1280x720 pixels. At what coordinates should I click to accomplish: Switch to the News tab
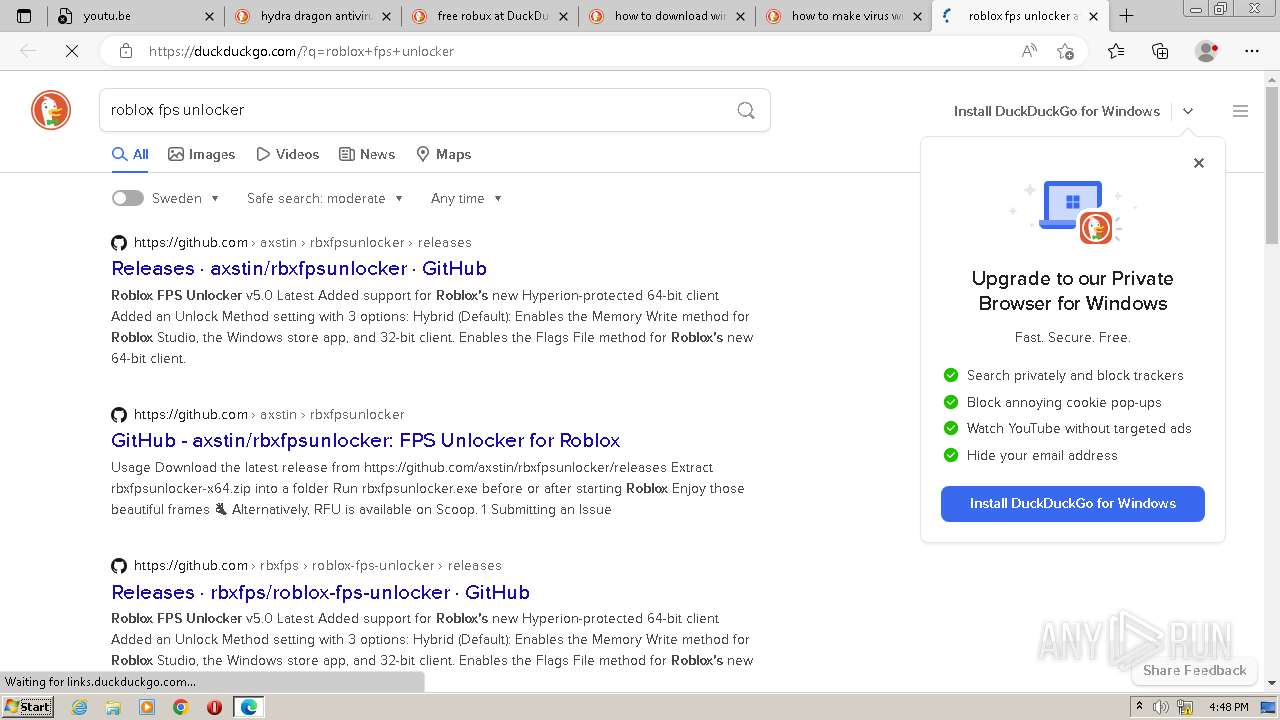(367, 154)
